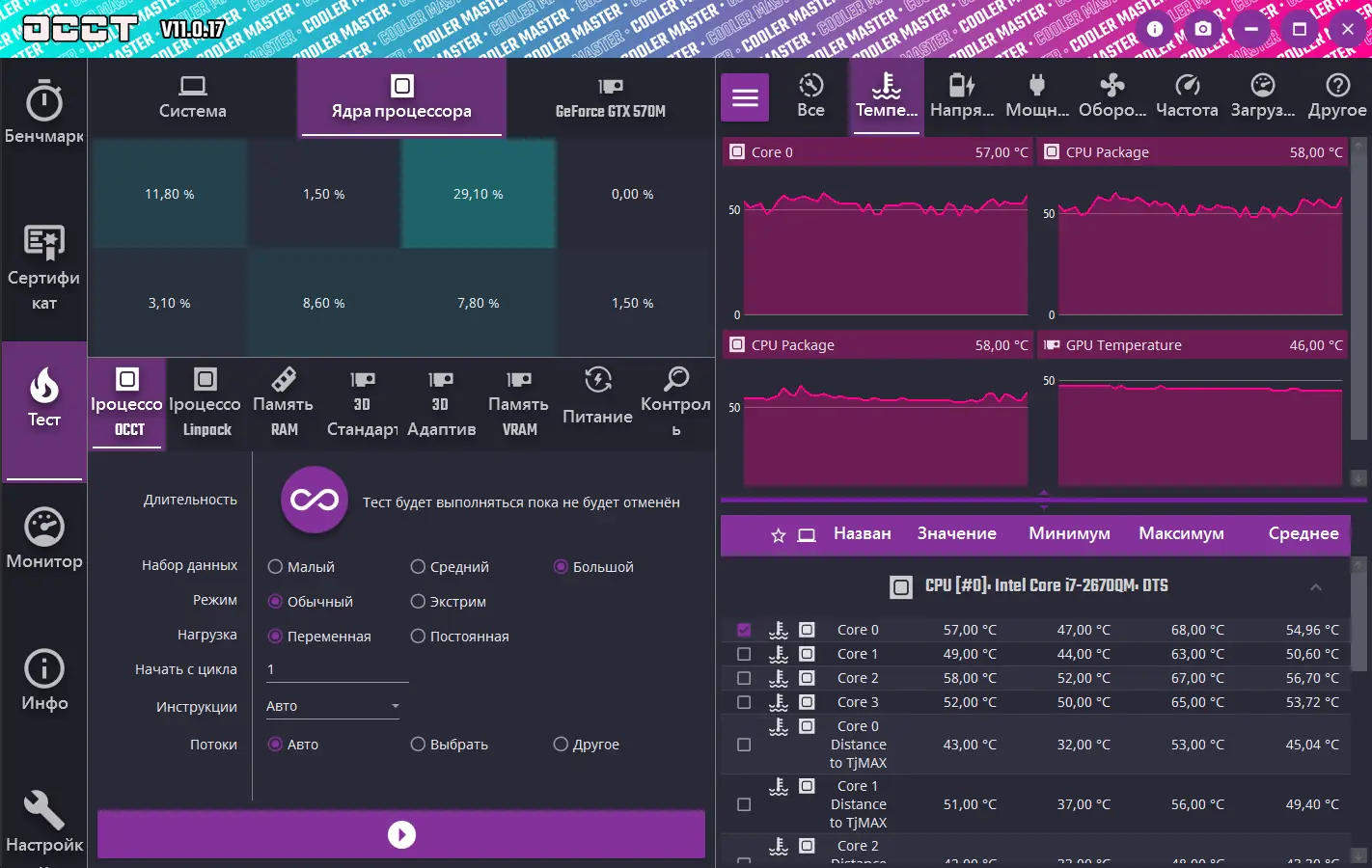Check the Core 3 table row checkbox
1372x868 pixels.
744,702
